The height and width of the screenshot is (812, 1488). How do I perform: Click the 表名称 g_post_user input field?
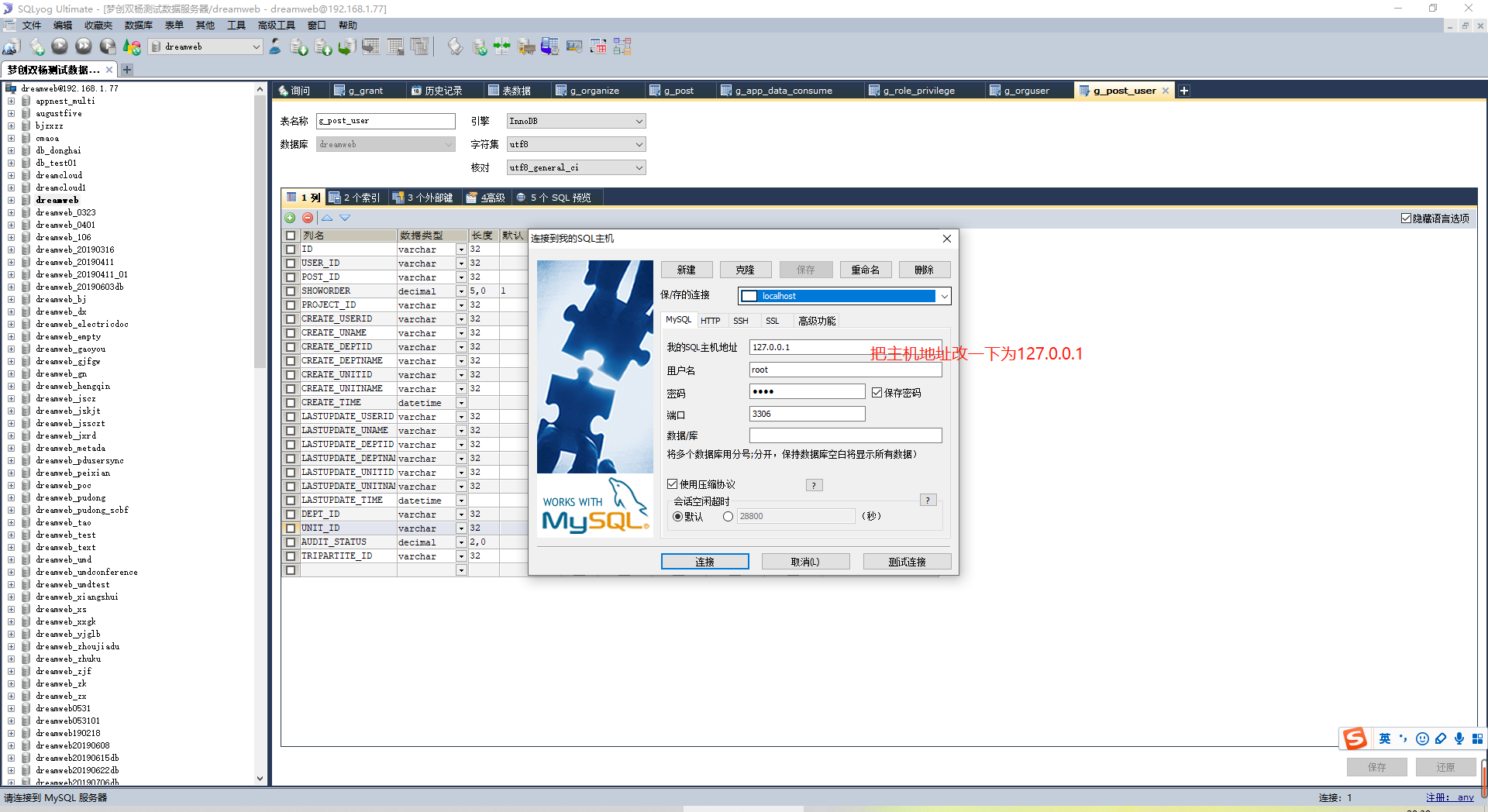click(385, 121)
